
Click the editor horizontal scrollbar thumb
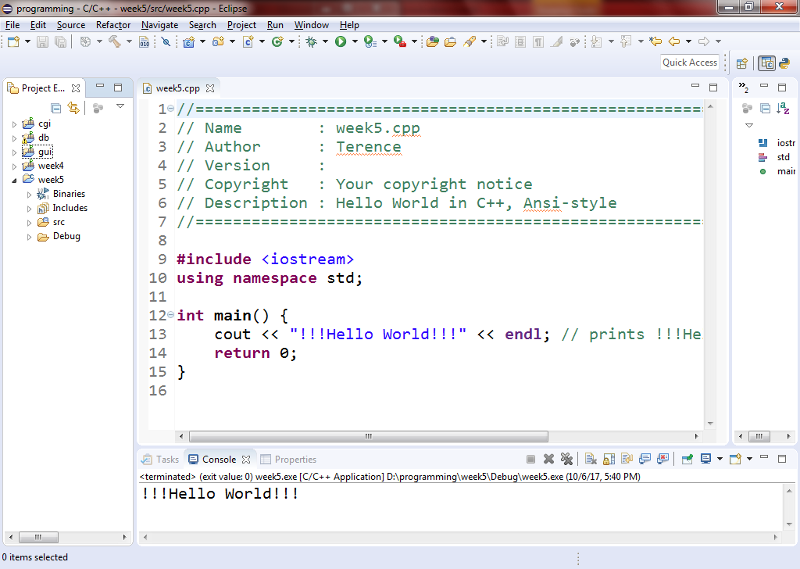tap(370, 437)
